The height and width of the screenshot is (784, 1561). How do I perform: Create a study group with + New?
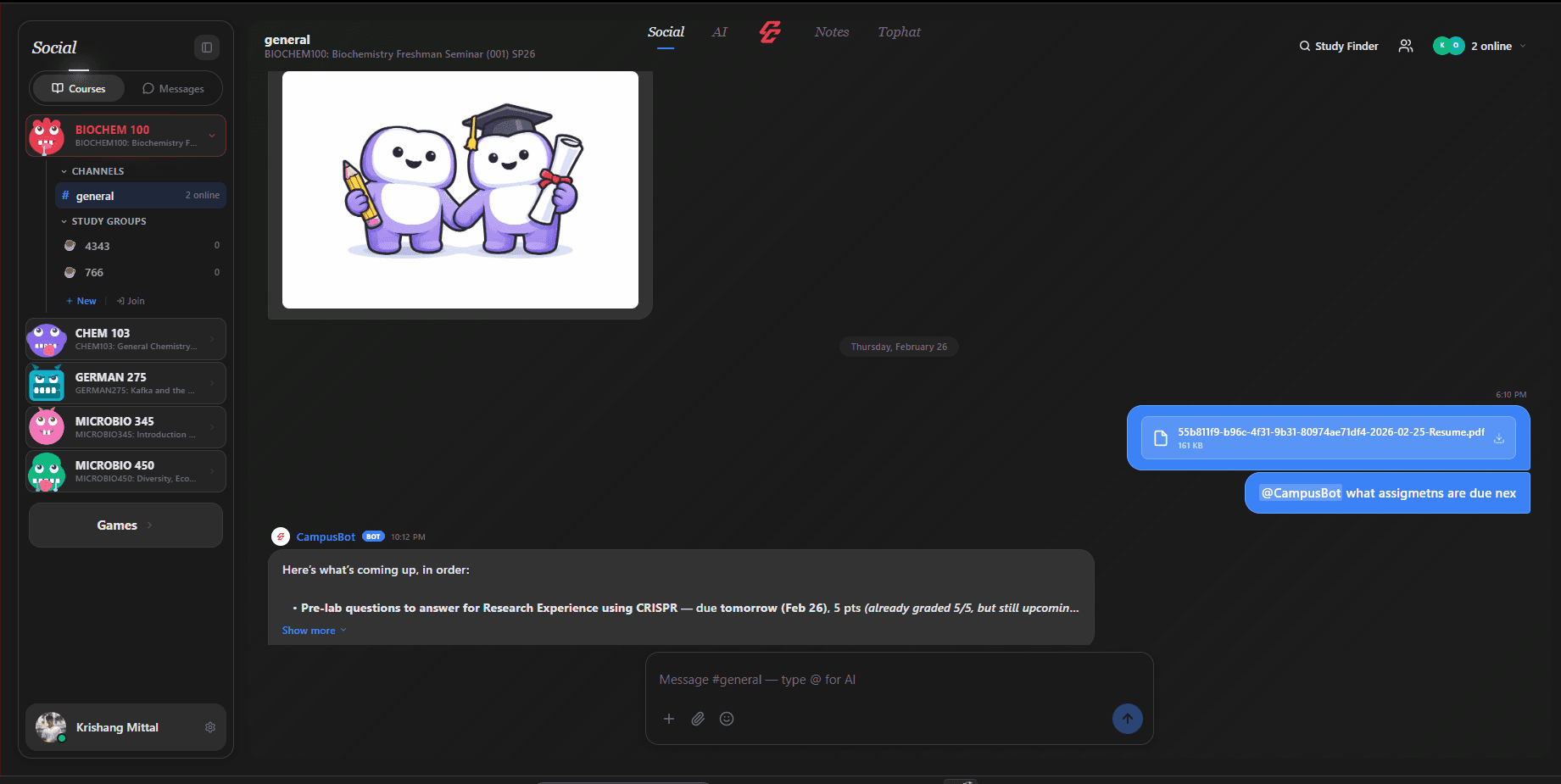(x=81, y=300)
